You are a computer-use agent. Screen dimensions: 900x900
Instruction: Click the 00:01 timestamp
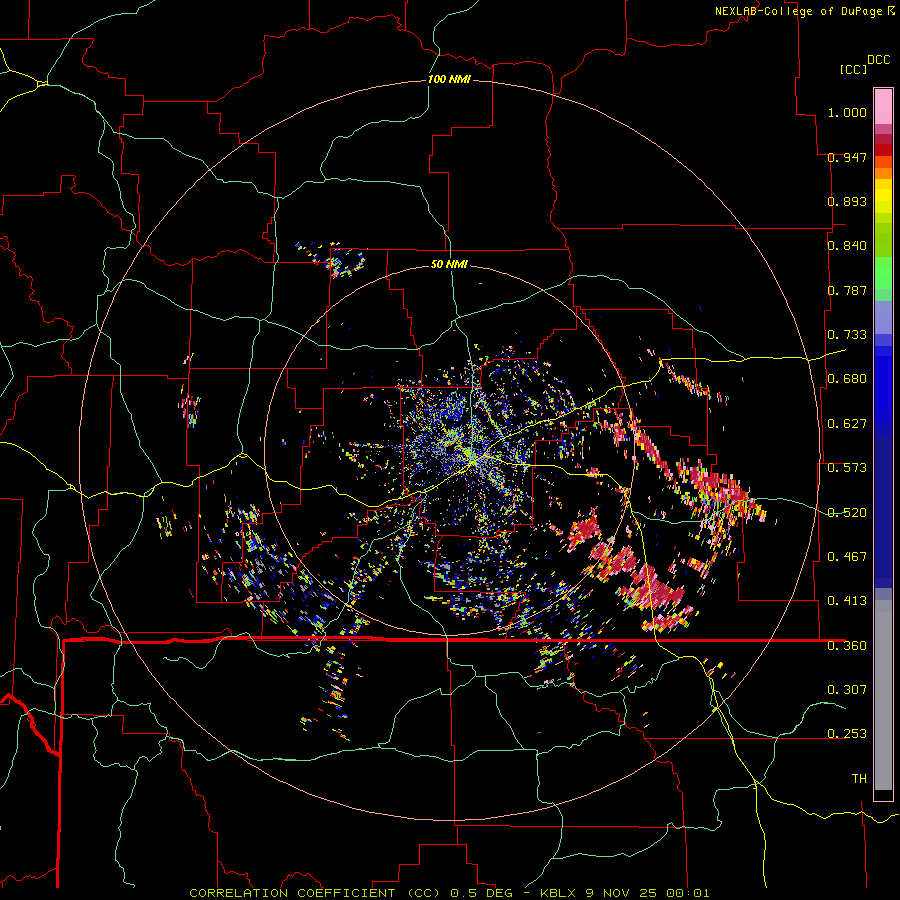pos(688,893)
